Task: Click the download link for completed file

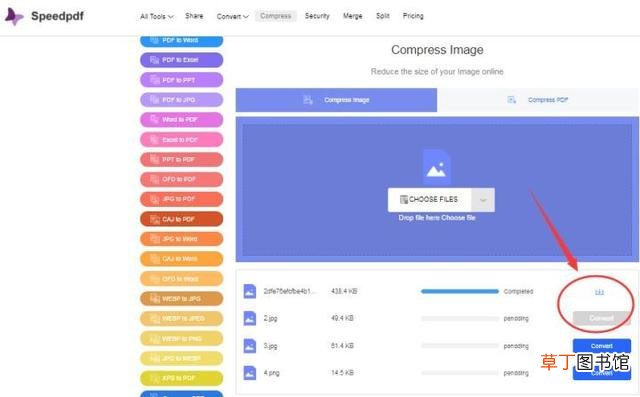Action: click(x=599, y=292)
